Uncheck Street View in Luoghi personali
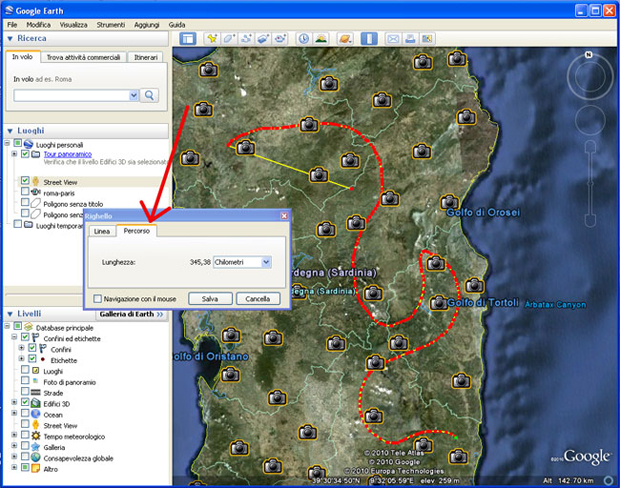Screen dimensions: 620x488 (x=25, y=181)
